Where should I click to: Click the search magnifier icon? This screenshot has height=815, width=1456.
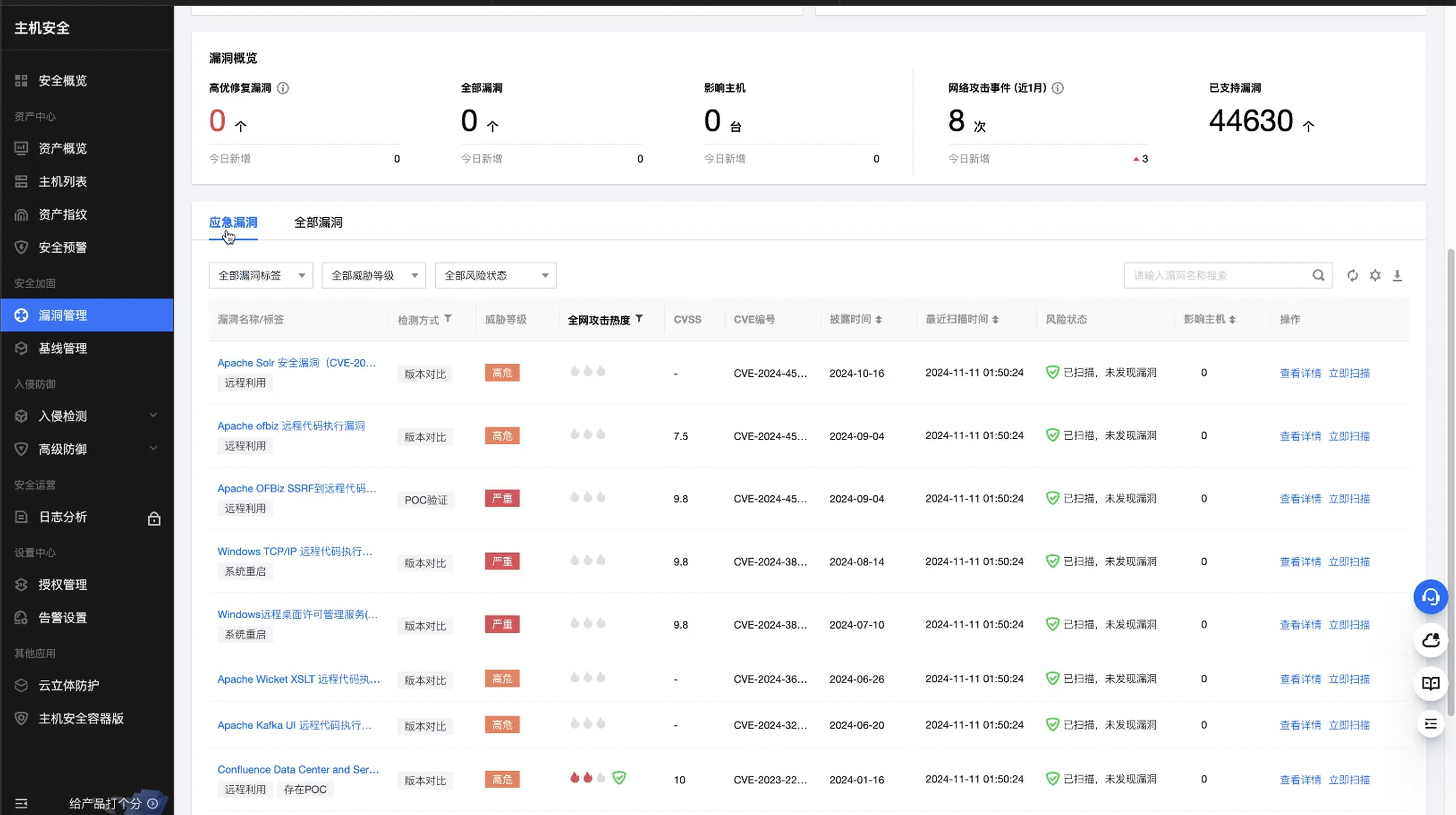1317,275
